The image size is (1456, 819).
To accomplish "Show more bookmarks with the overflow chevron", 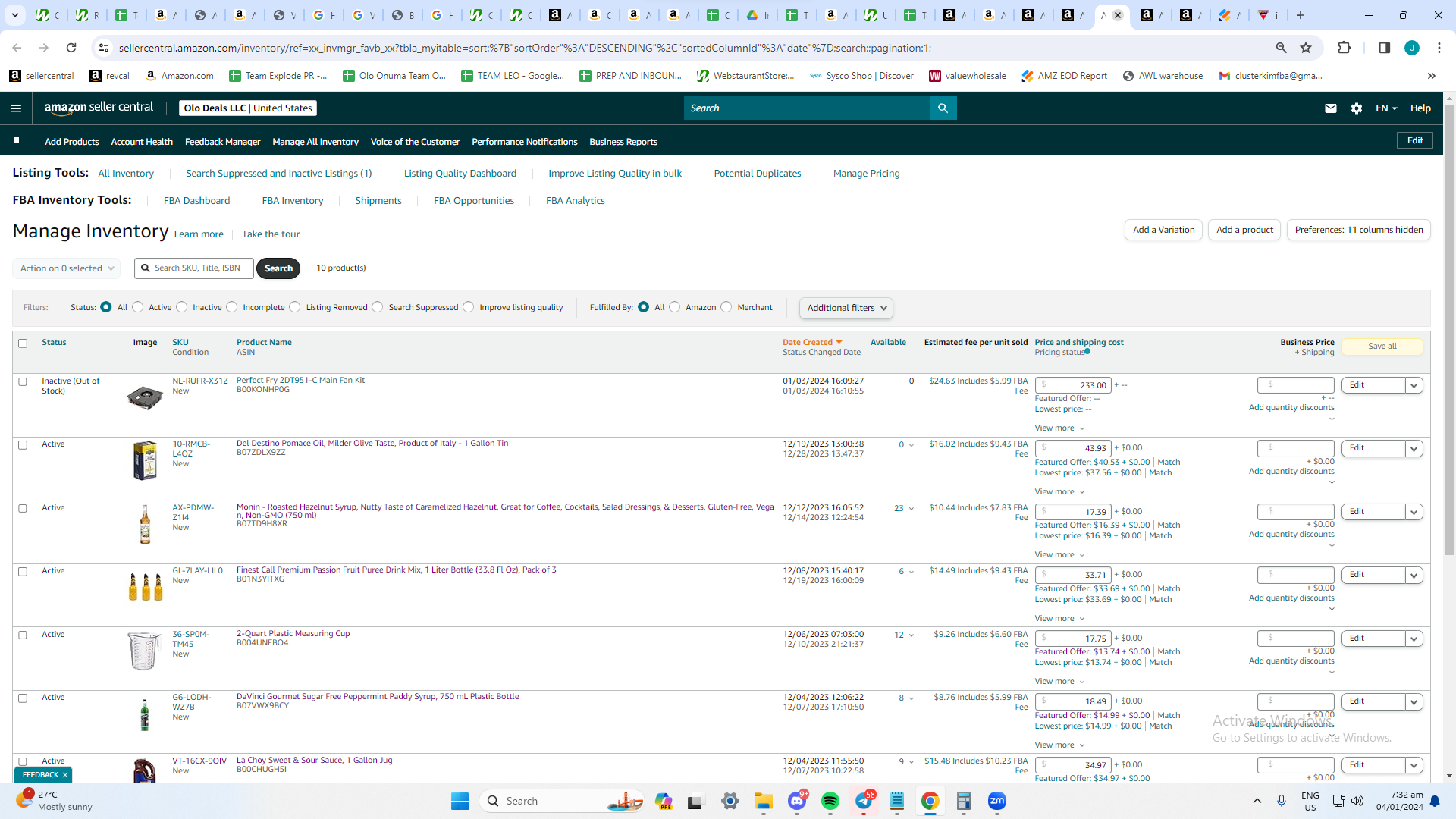I will 1431,76.
